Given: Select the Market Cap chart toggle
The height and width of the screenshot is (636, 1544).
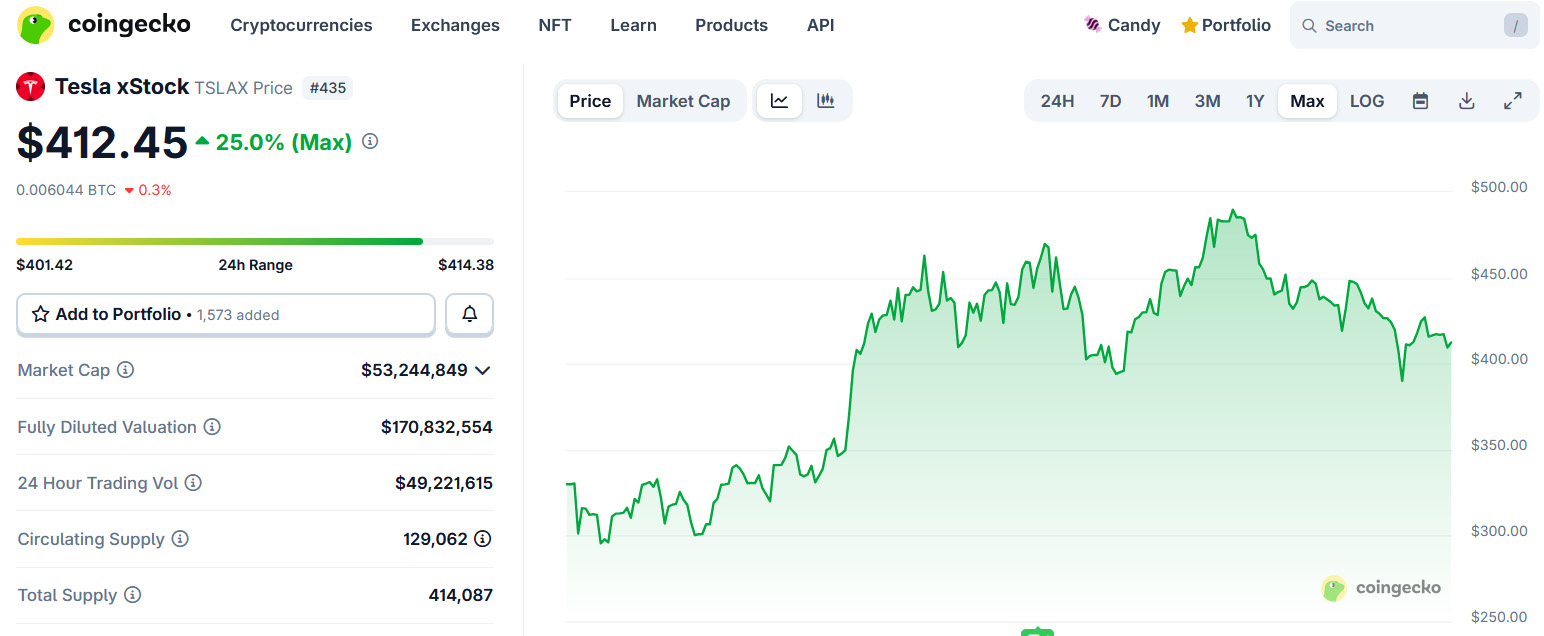Looking at the screenshot, I should click(683, 101).
